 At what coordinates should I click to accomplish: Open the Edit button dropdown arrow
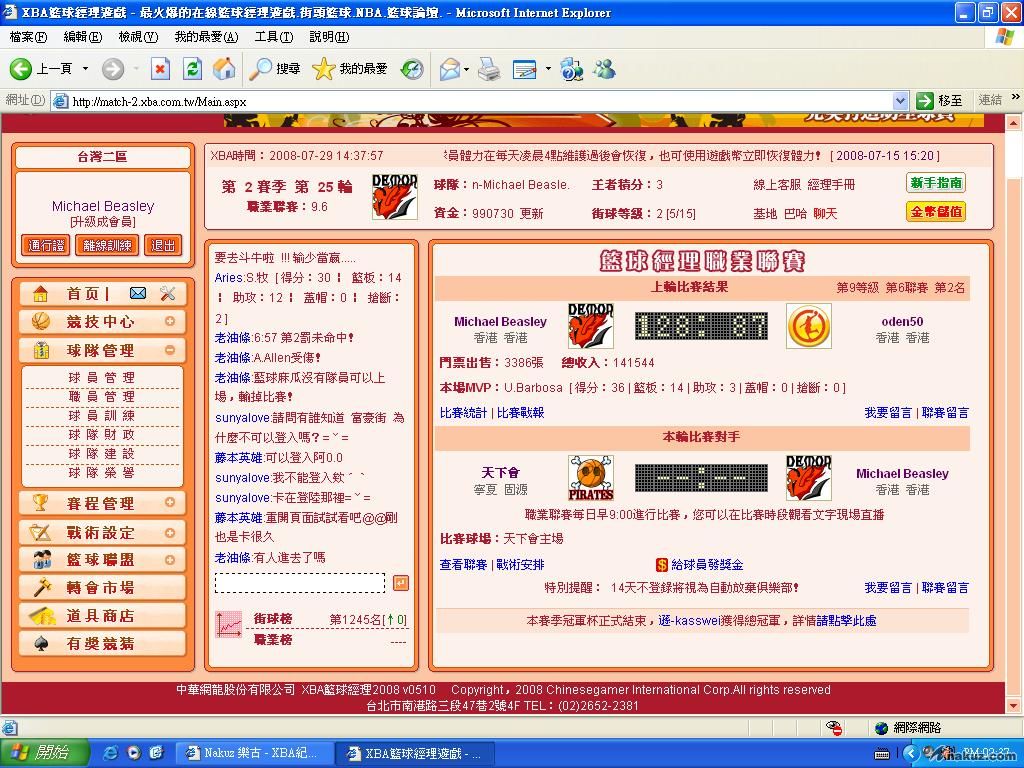pos(548,69)
